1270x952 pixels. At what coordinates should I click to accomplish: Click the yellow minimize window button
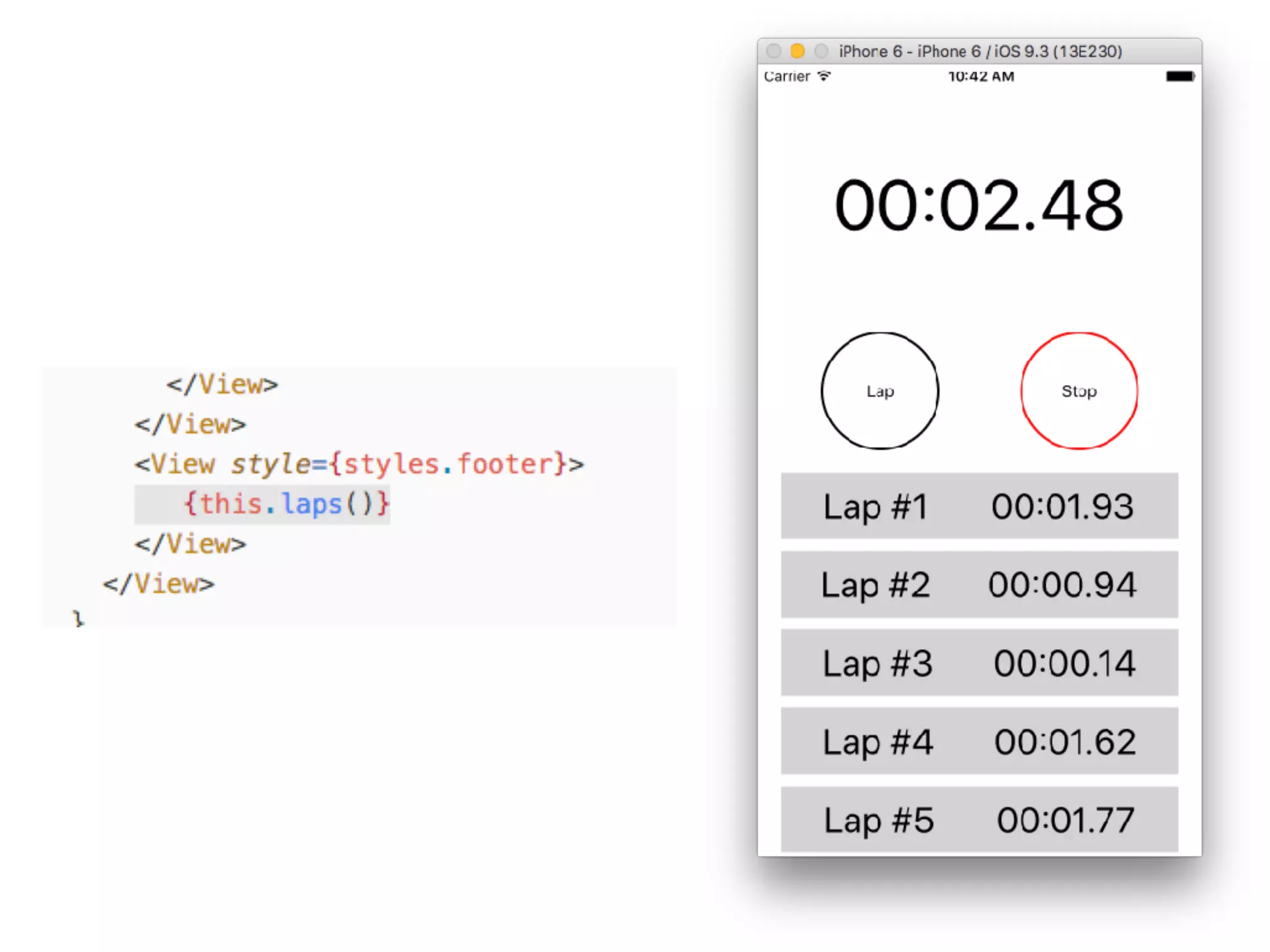tap(797, 51)
